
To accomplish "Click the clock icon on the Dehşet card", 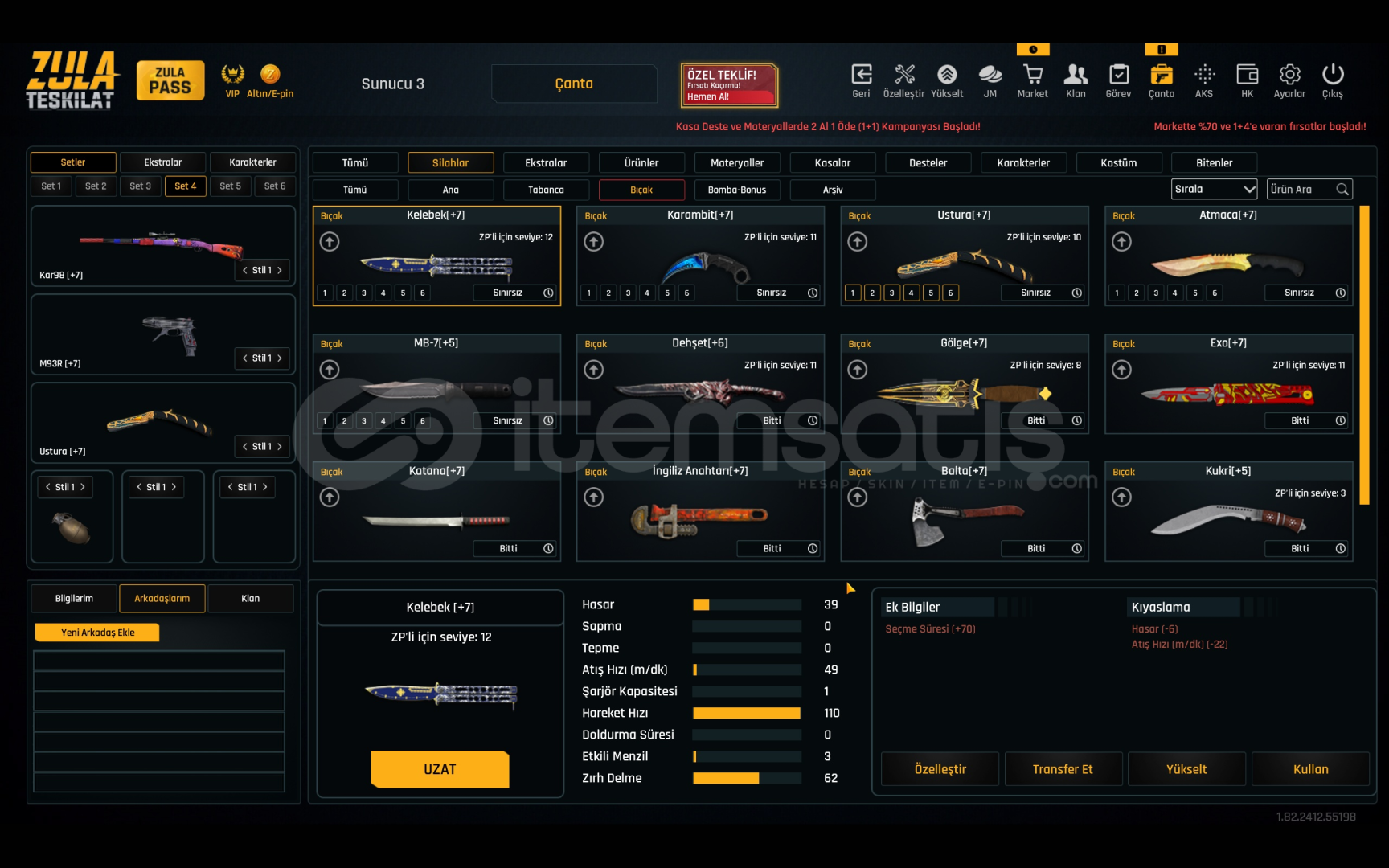I will click(x=813, y=420).
